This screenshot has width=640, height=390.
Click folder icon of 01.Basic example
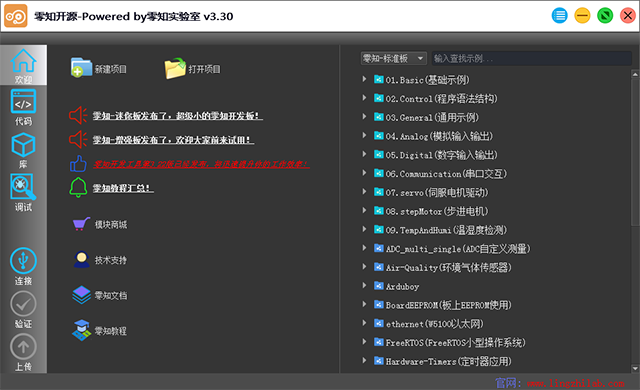(379, 79)
